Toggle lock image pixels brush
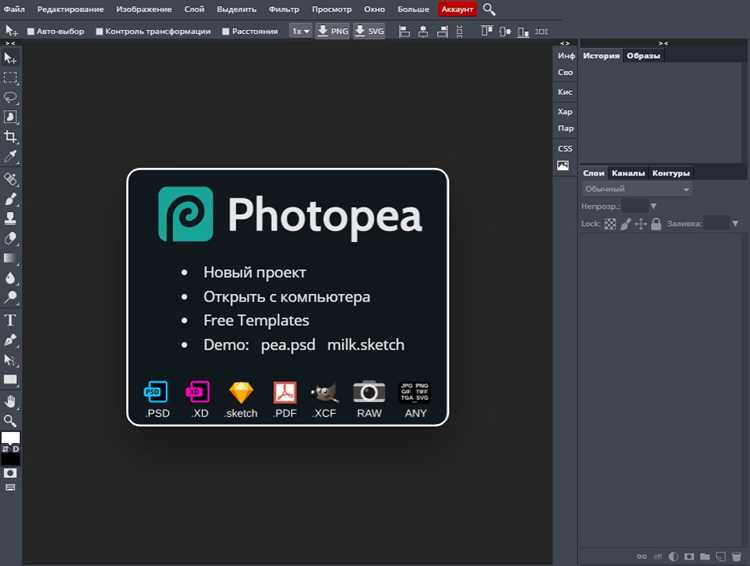Screen dimensions: 750x566 point(626,224)
